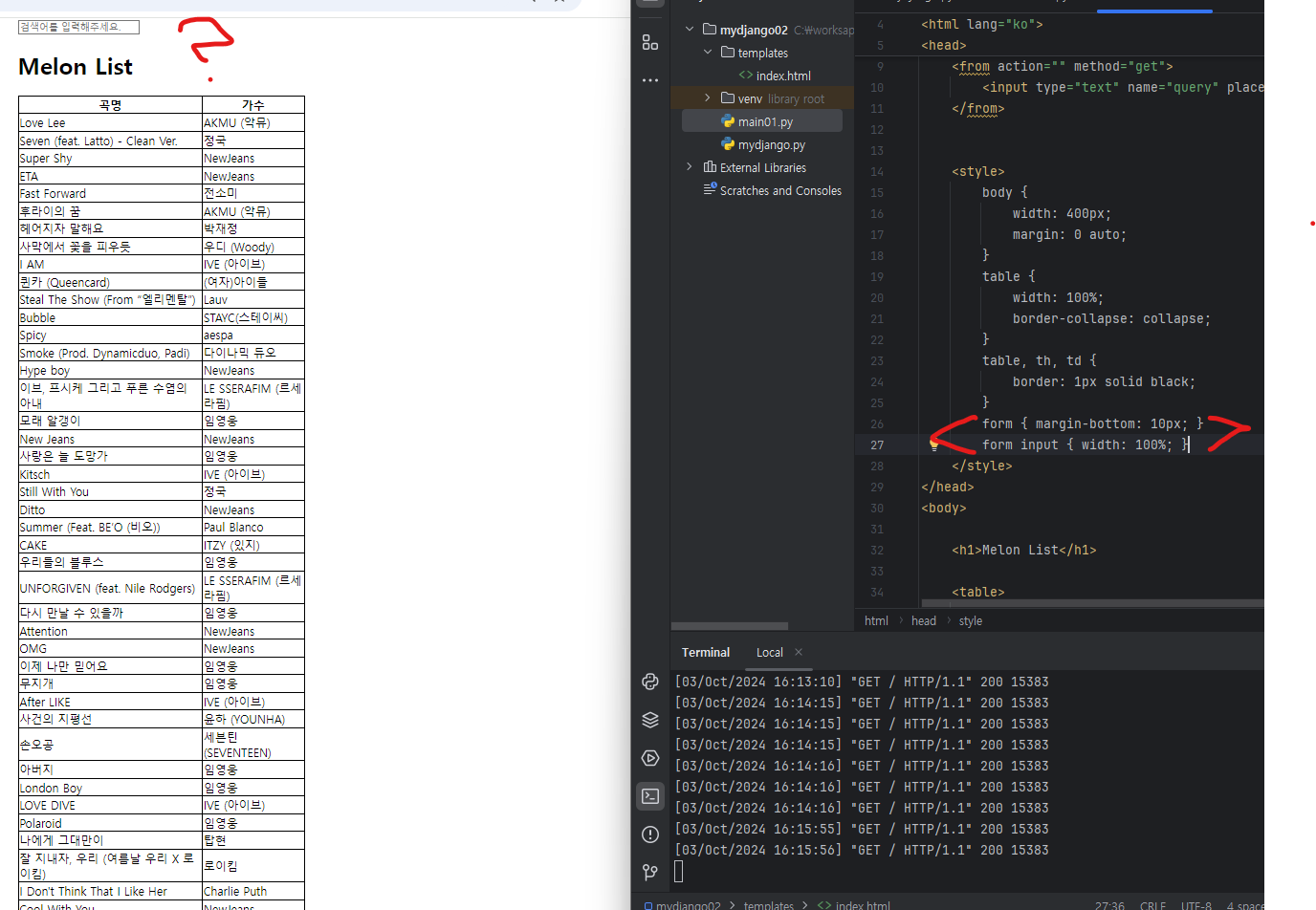Click the index.html file type icon
The width and height of the screenshot is (1316, 910).
point(745,76)
